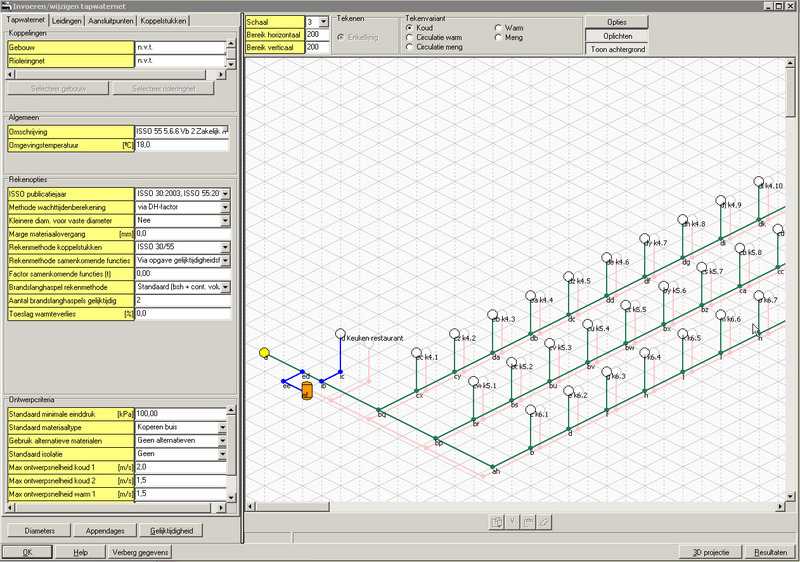This screenshot has height=562, width=800.
Task: Click the yellow source node in the diagram
Action: pyautogui.click(x=264, y=352)
